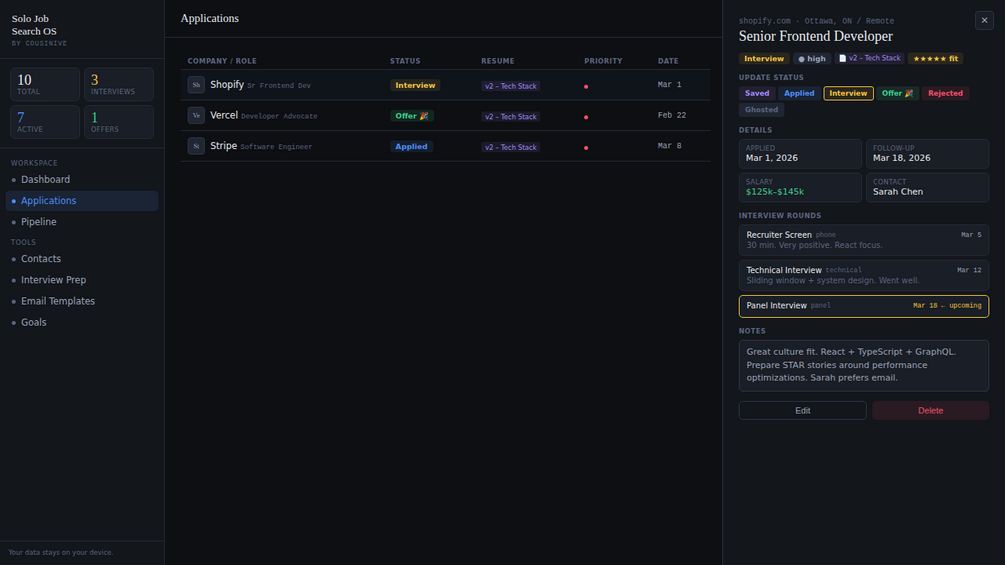
Task: Click the v2 - Tech Stack resume badge in panel header
Action: (869, 58)
